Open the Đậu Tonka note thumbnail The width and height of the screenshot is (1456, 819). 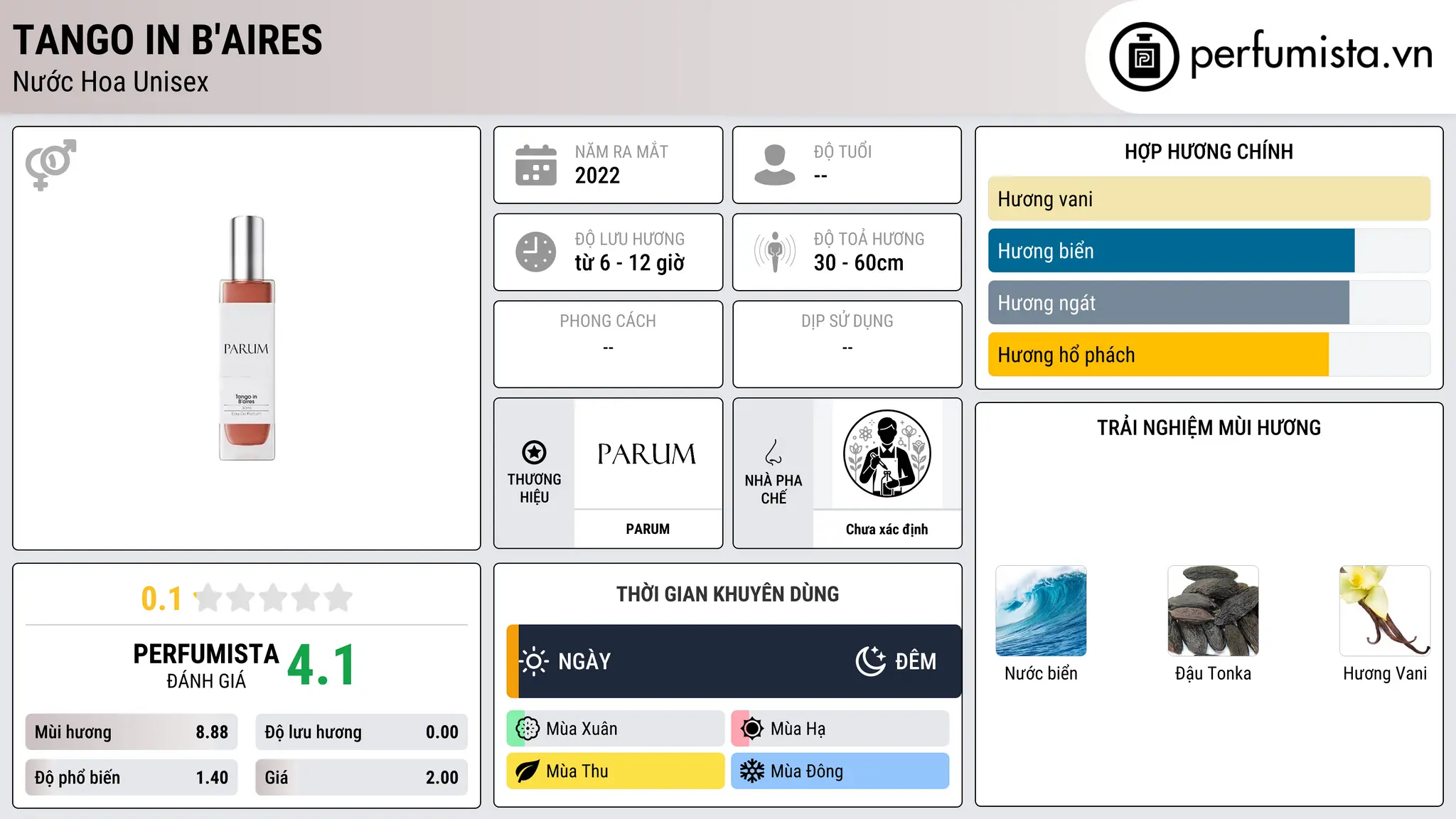[1213, 611]
